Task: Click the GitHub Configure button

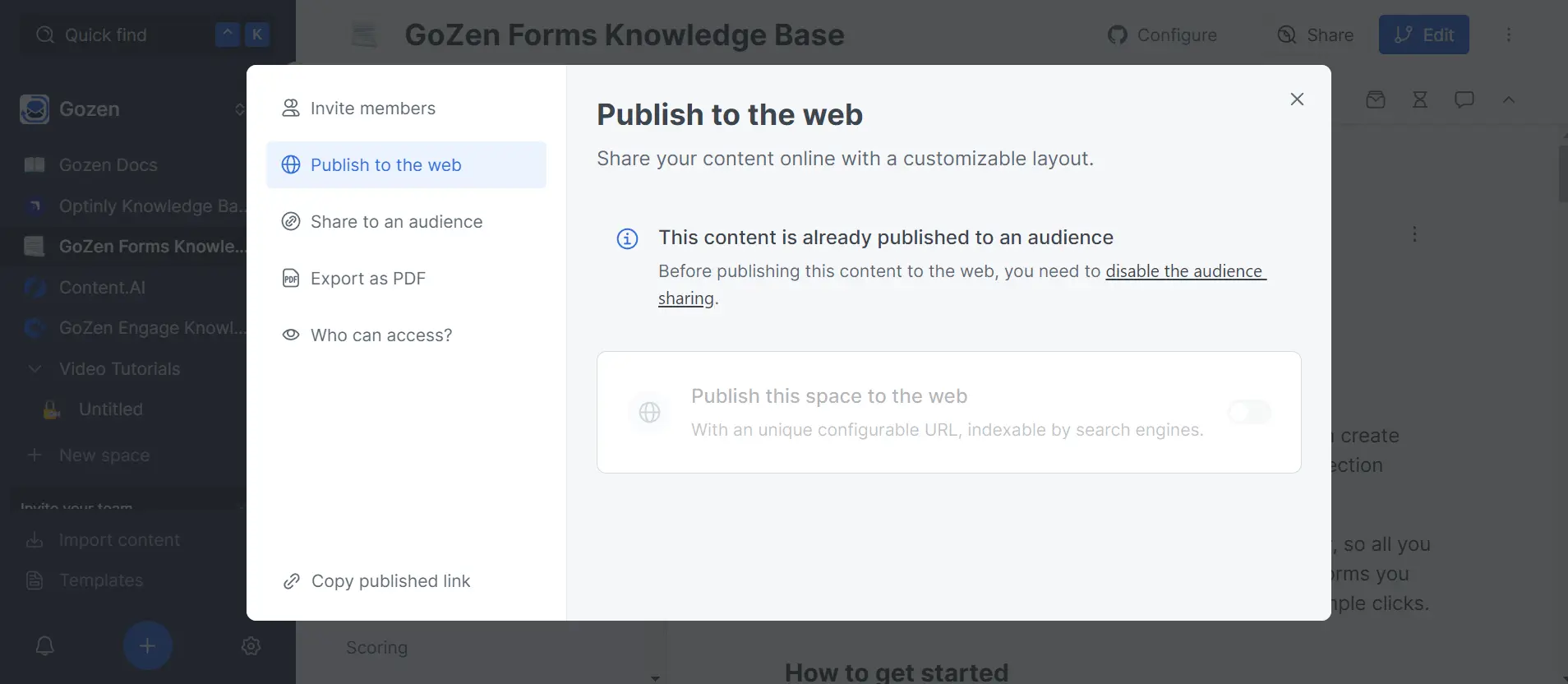Action: 1163,35
